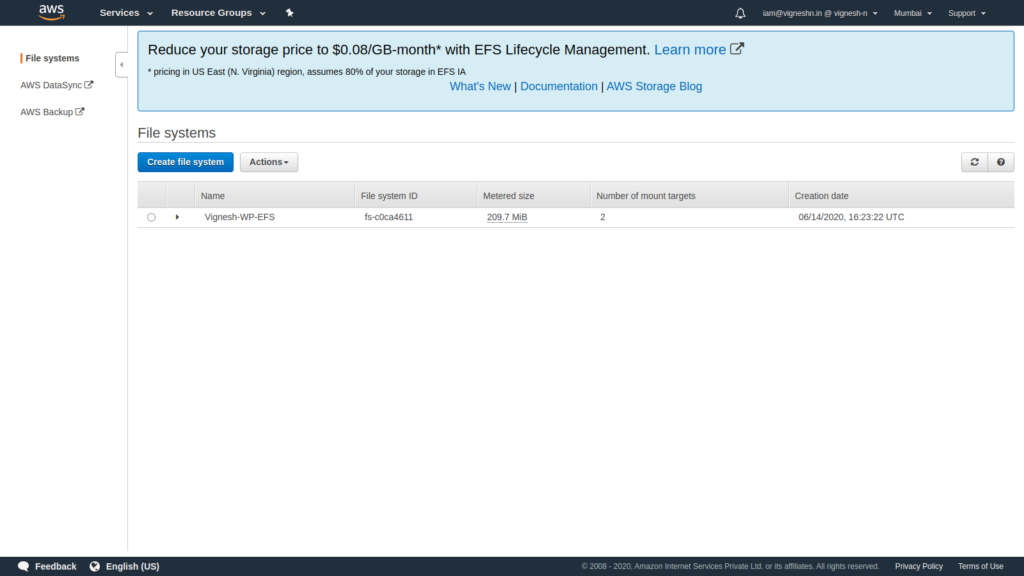This screenshot has width=1024, height=576.
Task: Open the account iam@vigneshn.in menu
Action: (x=820, y=13)
